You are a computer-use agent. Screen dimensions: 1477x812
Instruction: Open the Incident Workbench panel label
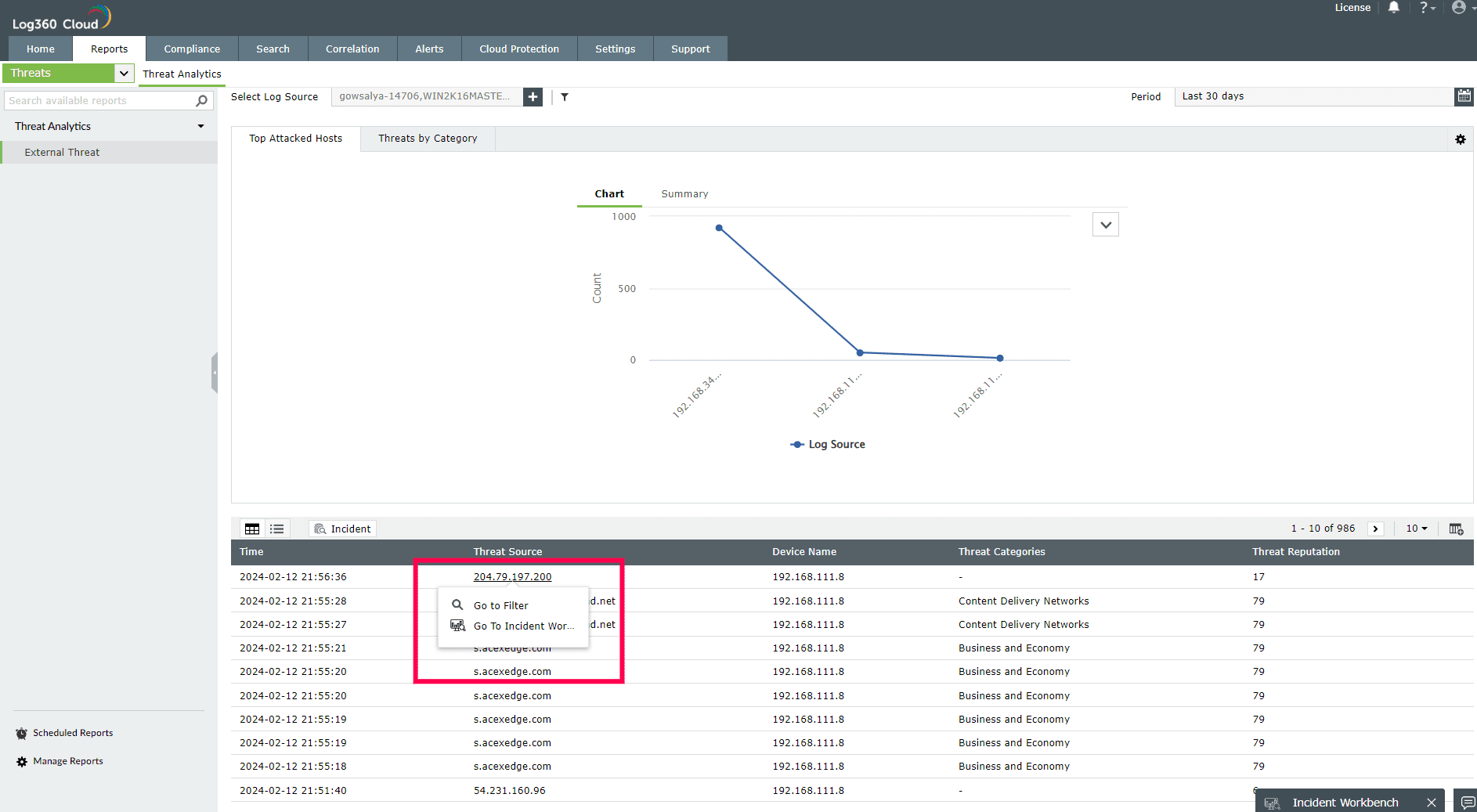pyautogui.click(x=1345, y=803)
